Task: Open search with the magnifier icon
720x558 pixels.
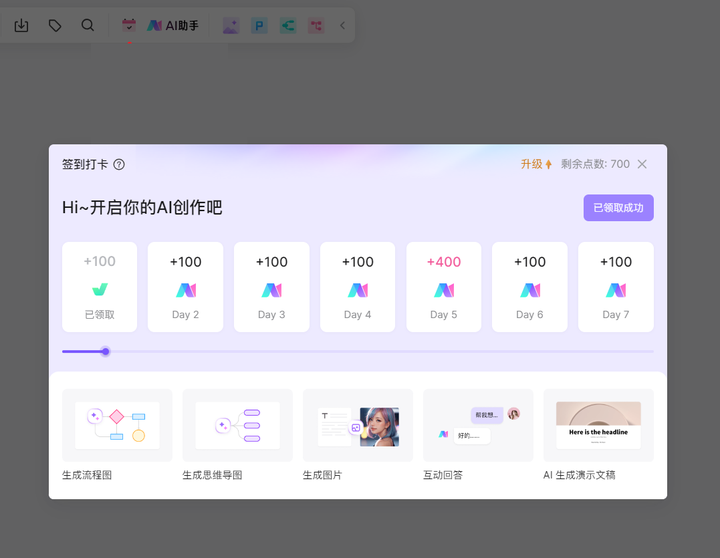Action: [87, 25]
